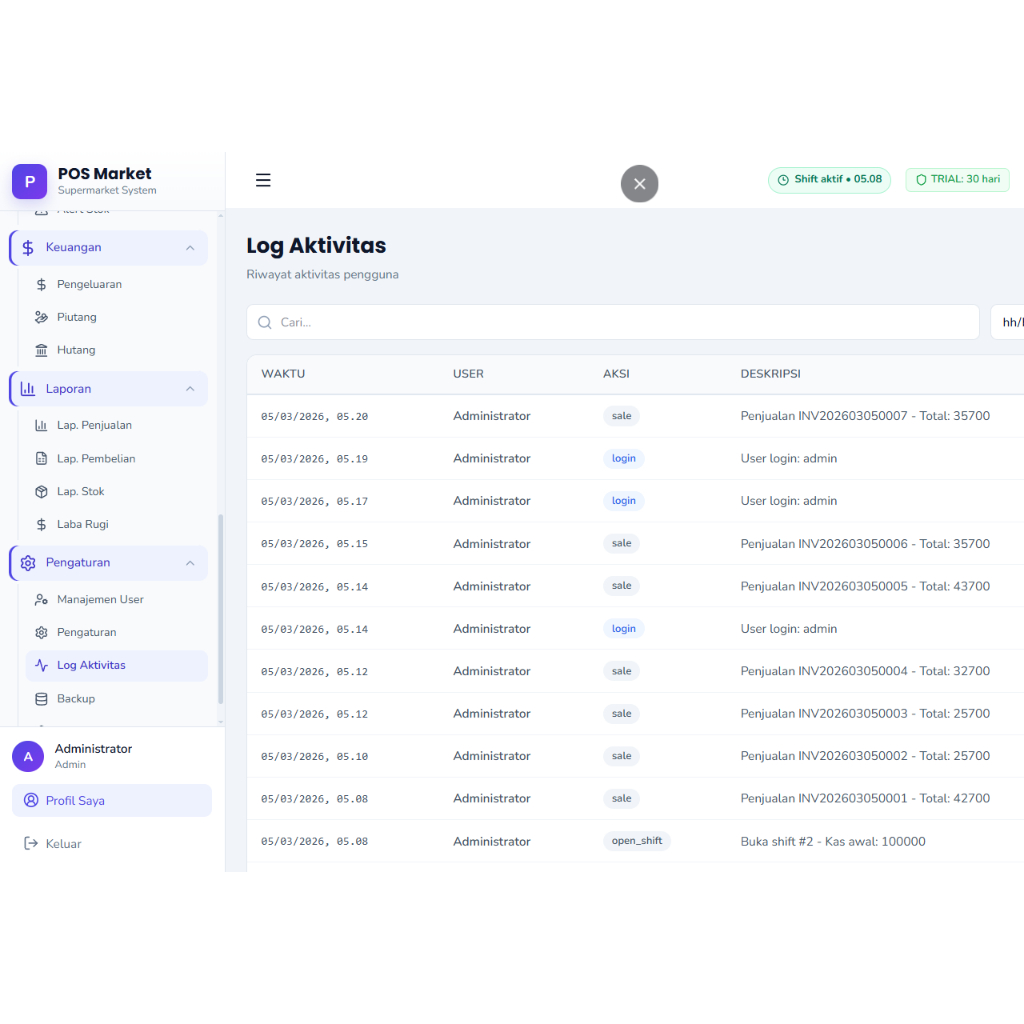This screenshot has width=1024, height=1024.
Task: Click the chart icon beside Laporan
Action: 27,389
